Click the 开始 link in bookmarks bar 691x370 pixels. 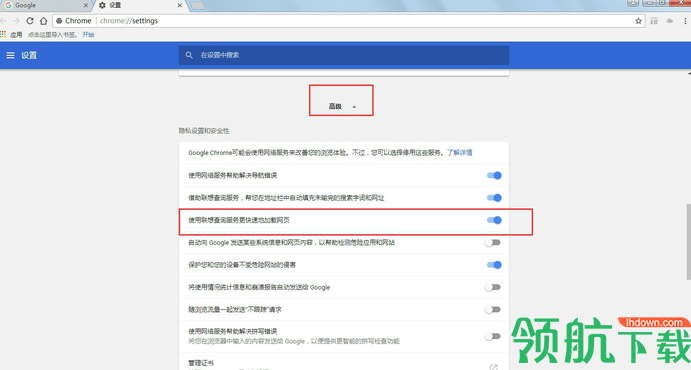click(88, 34)
